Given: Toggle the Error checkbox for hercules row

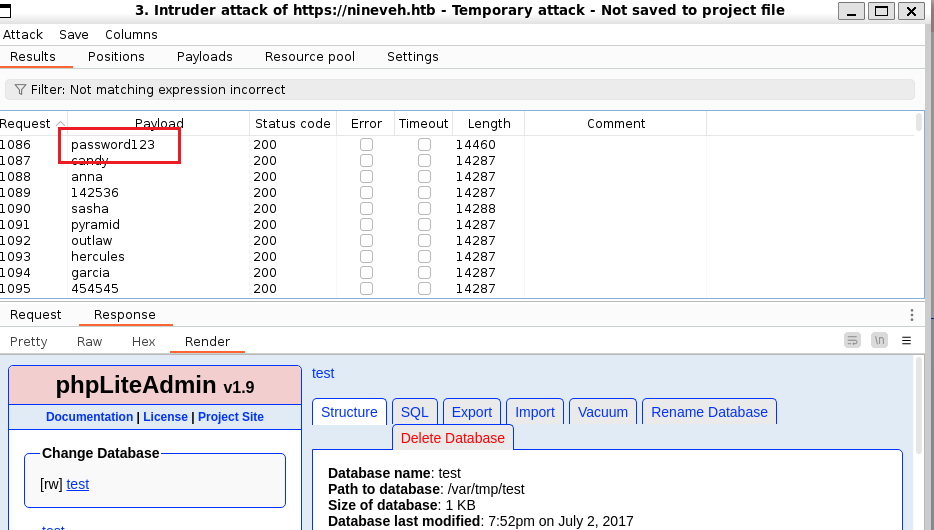Looking at the screenshot, I should pyautogui.click(x=366, y=257).
